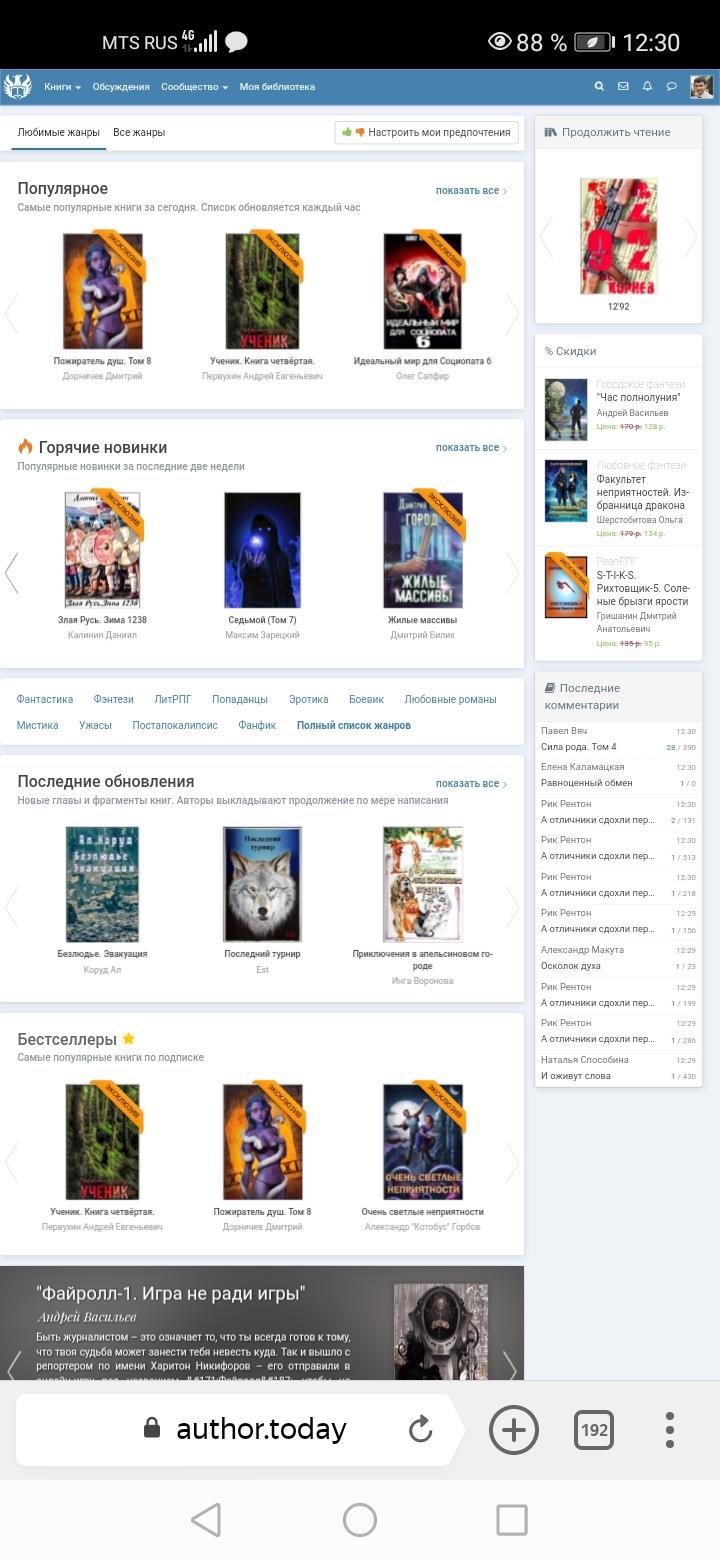Screen dimensions: 720x1560
Task: Open the Постапокалипсис genre link
Action: pyautogui.click(x=175, y=725)
